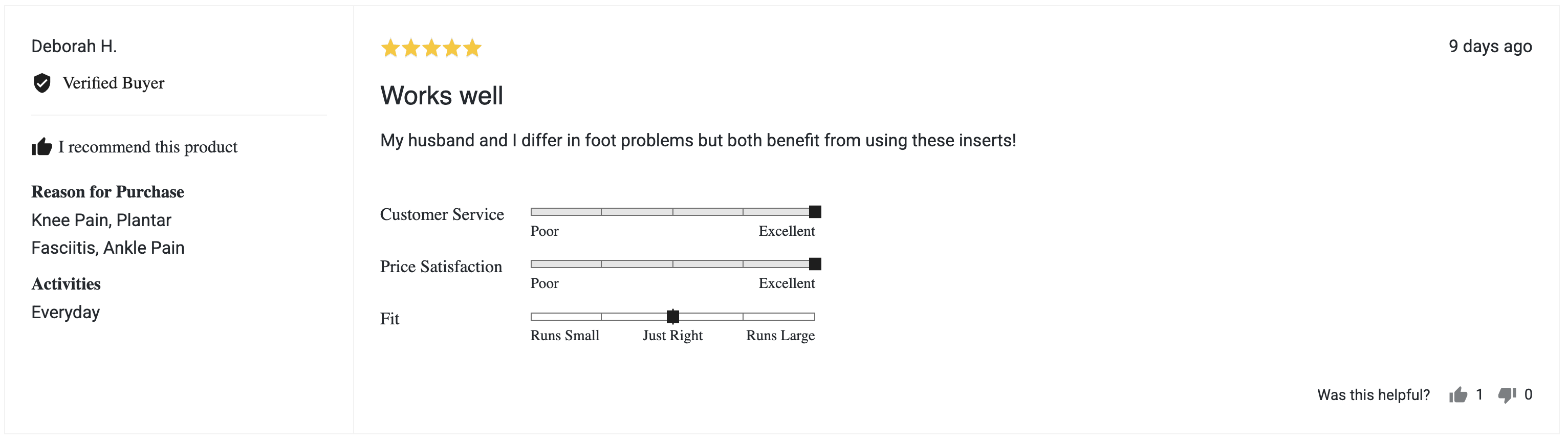This screenshot has width=1568, height=442.
Task: Click the Fit slider Just Right marker
Action: (672, 317)
